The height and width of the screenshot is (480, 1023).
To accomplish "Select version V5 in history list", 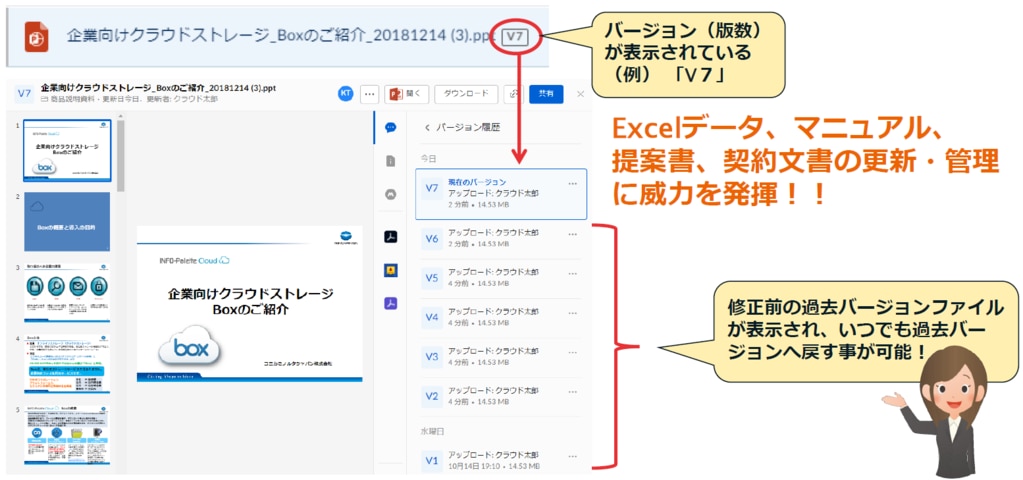I will point(501,278).
